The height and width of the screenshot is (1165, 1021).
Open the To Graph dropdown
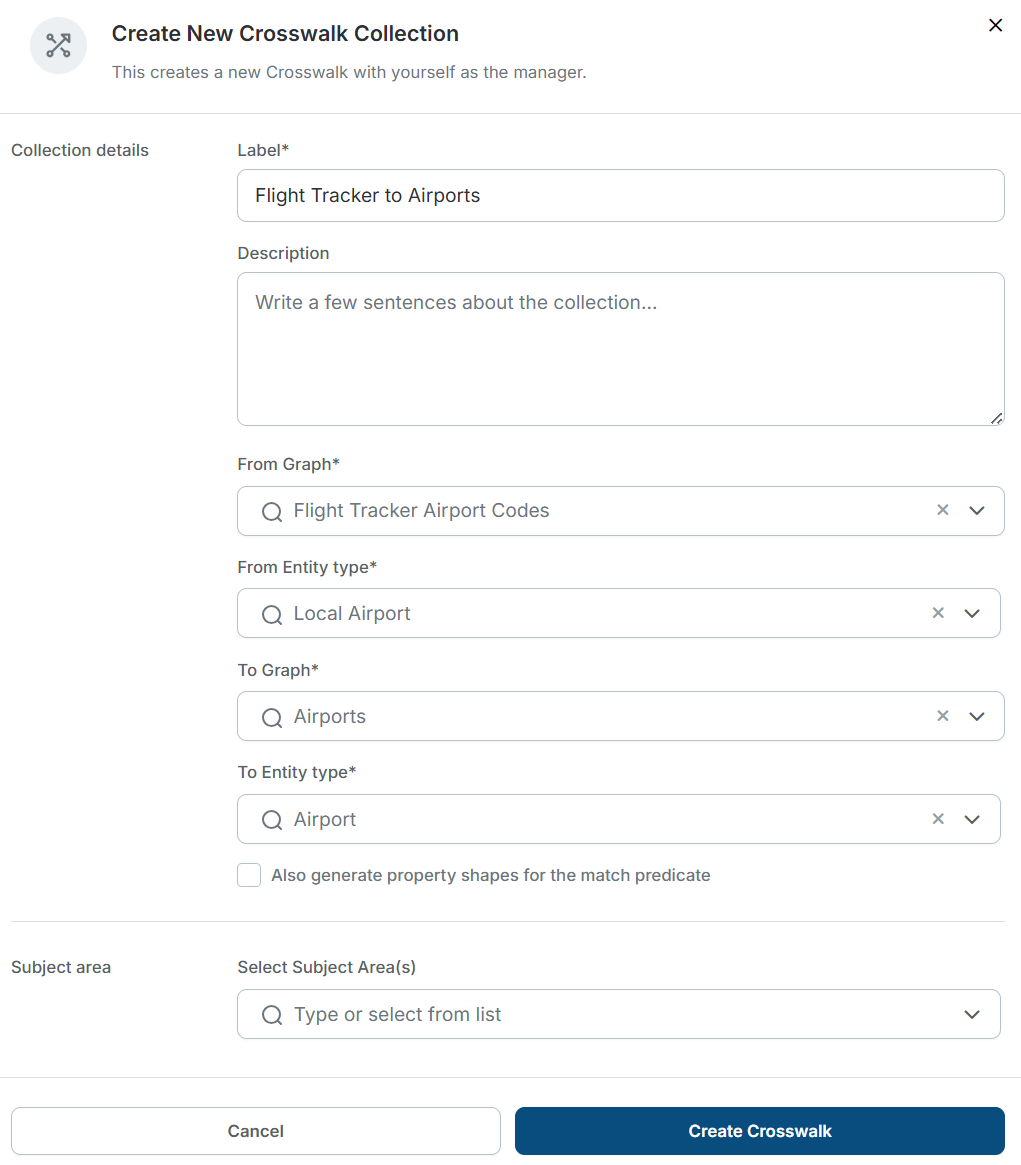pos(977,716)
